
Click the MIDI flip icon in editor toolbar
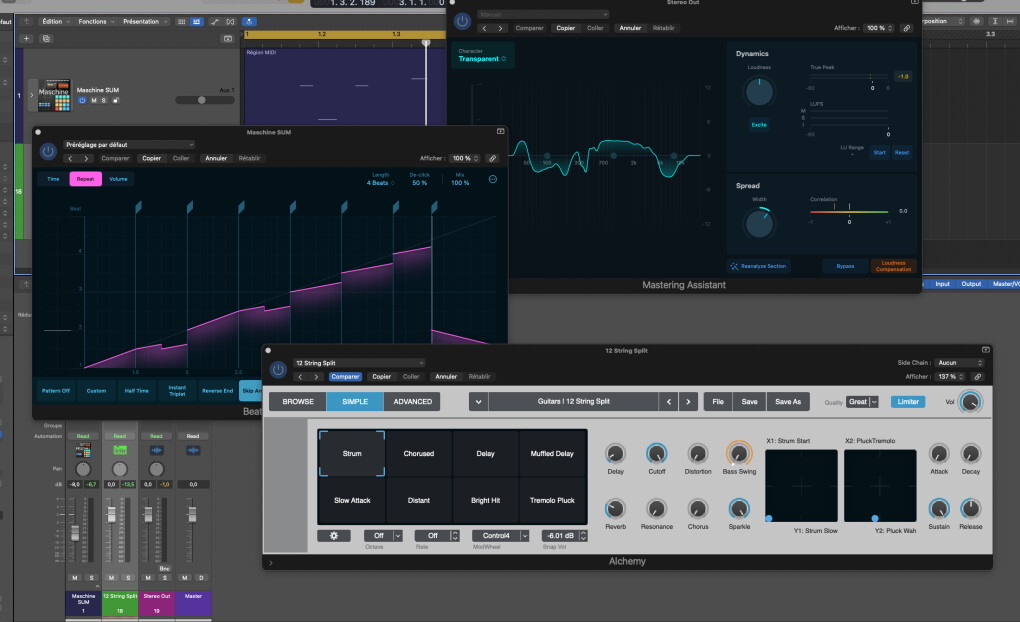[230, 21]
